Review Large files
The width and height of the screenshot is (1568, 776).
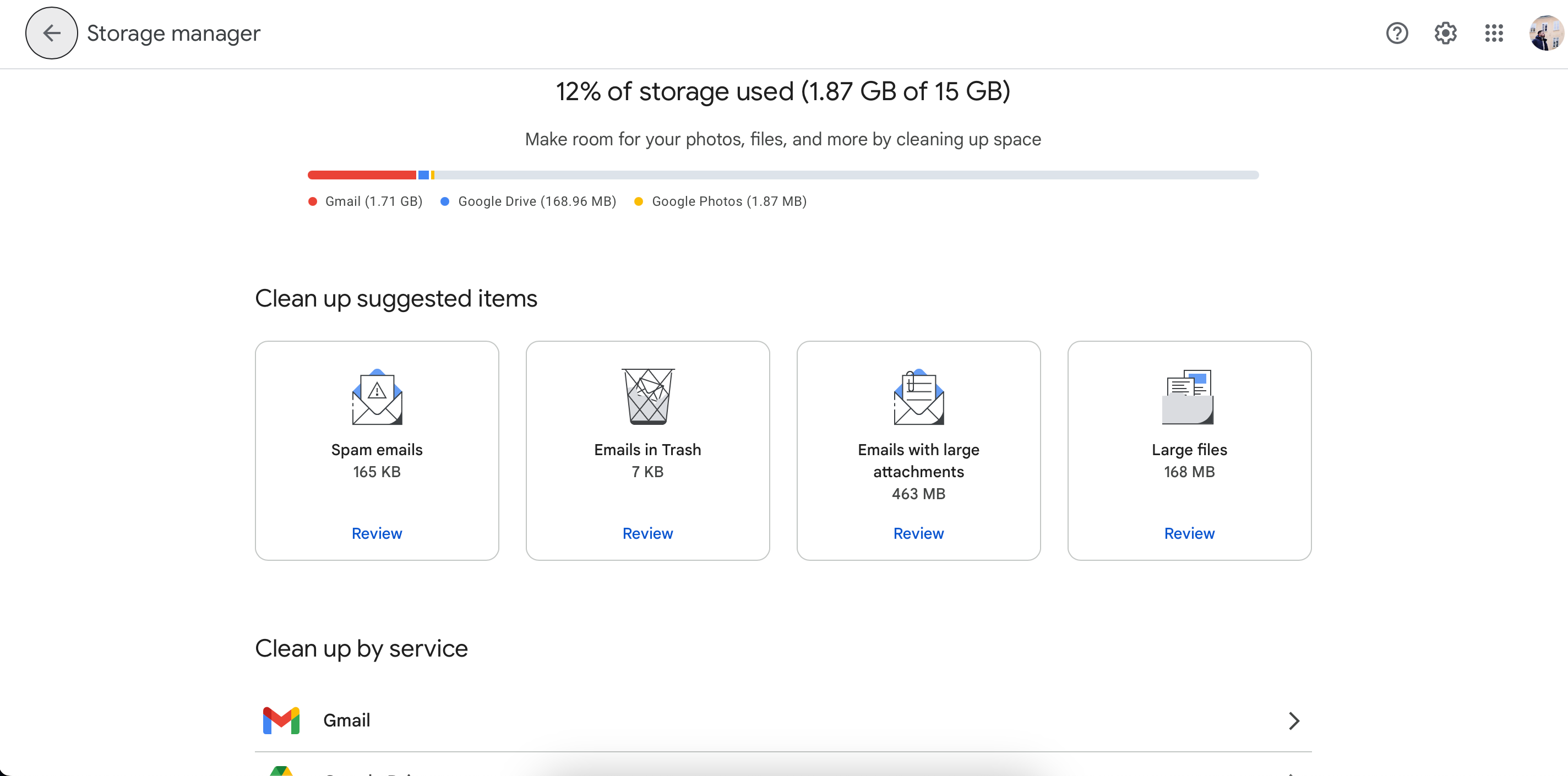[x=1189, y=534]
